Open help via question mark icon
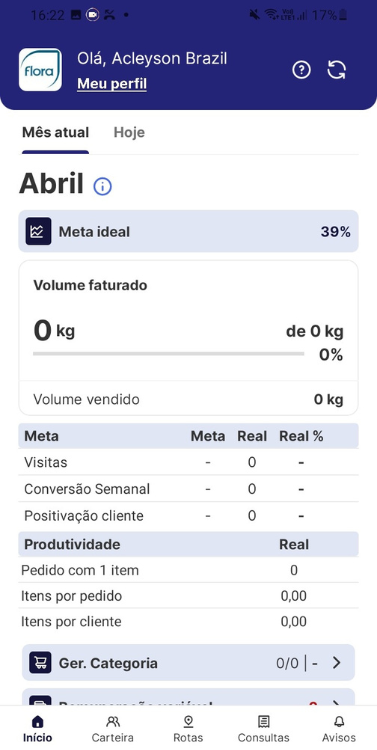The width and height of the screenshot is (377, 750). (301, 70)
